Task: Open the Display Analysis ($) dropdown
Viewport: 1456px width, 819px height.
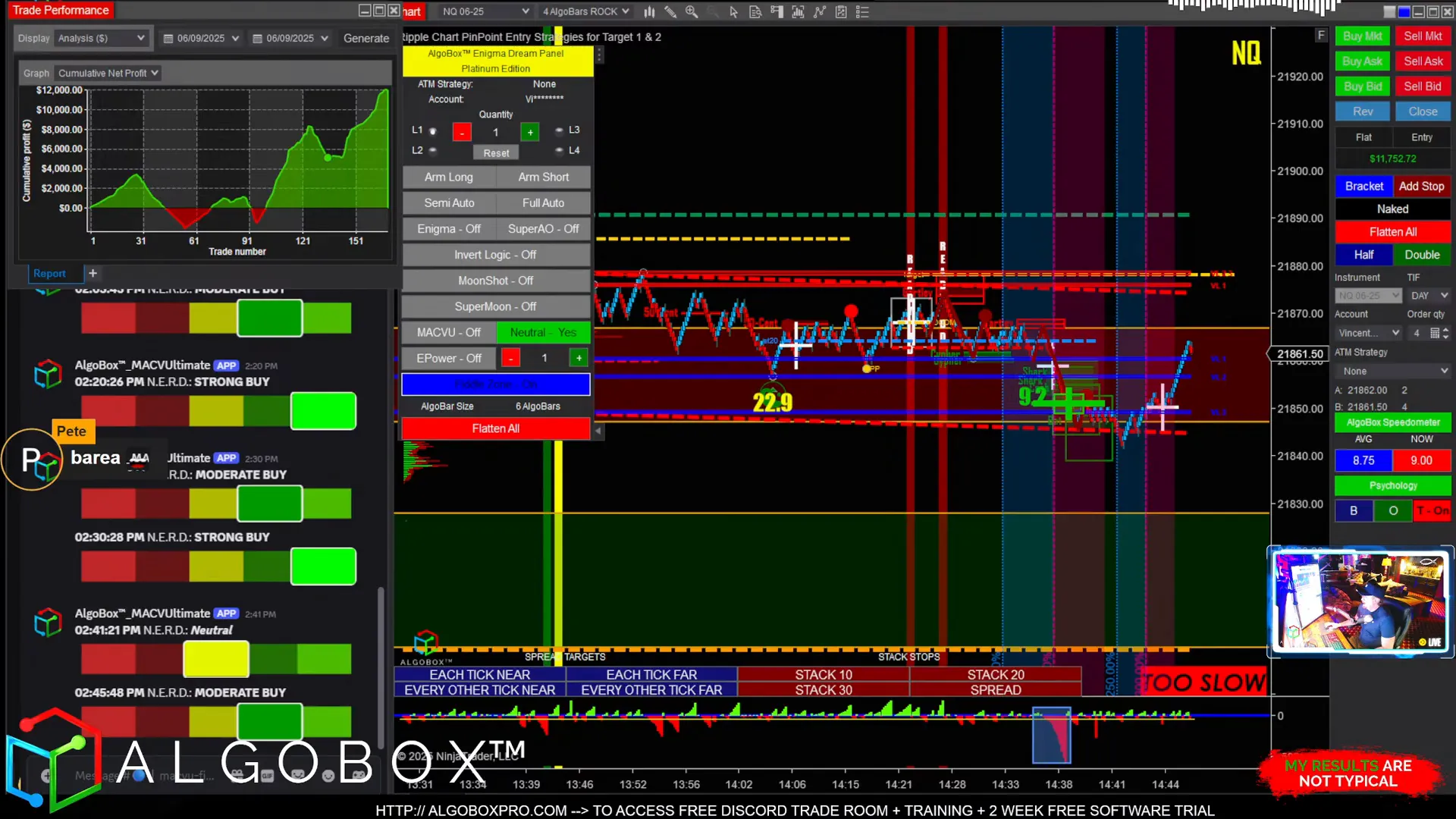Action: pos(101,38)
